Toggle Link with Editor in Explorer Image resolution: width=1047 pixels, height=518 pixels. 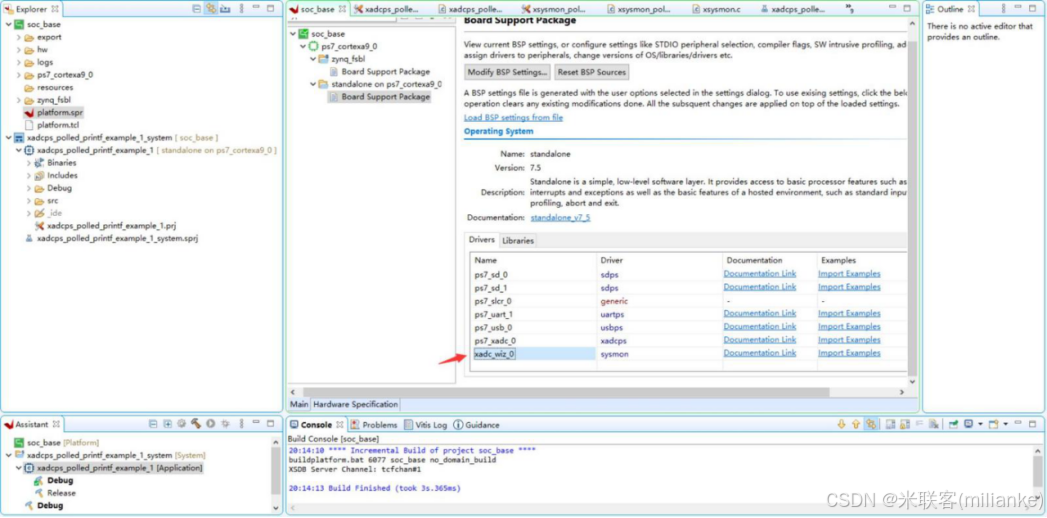(211, 9)
